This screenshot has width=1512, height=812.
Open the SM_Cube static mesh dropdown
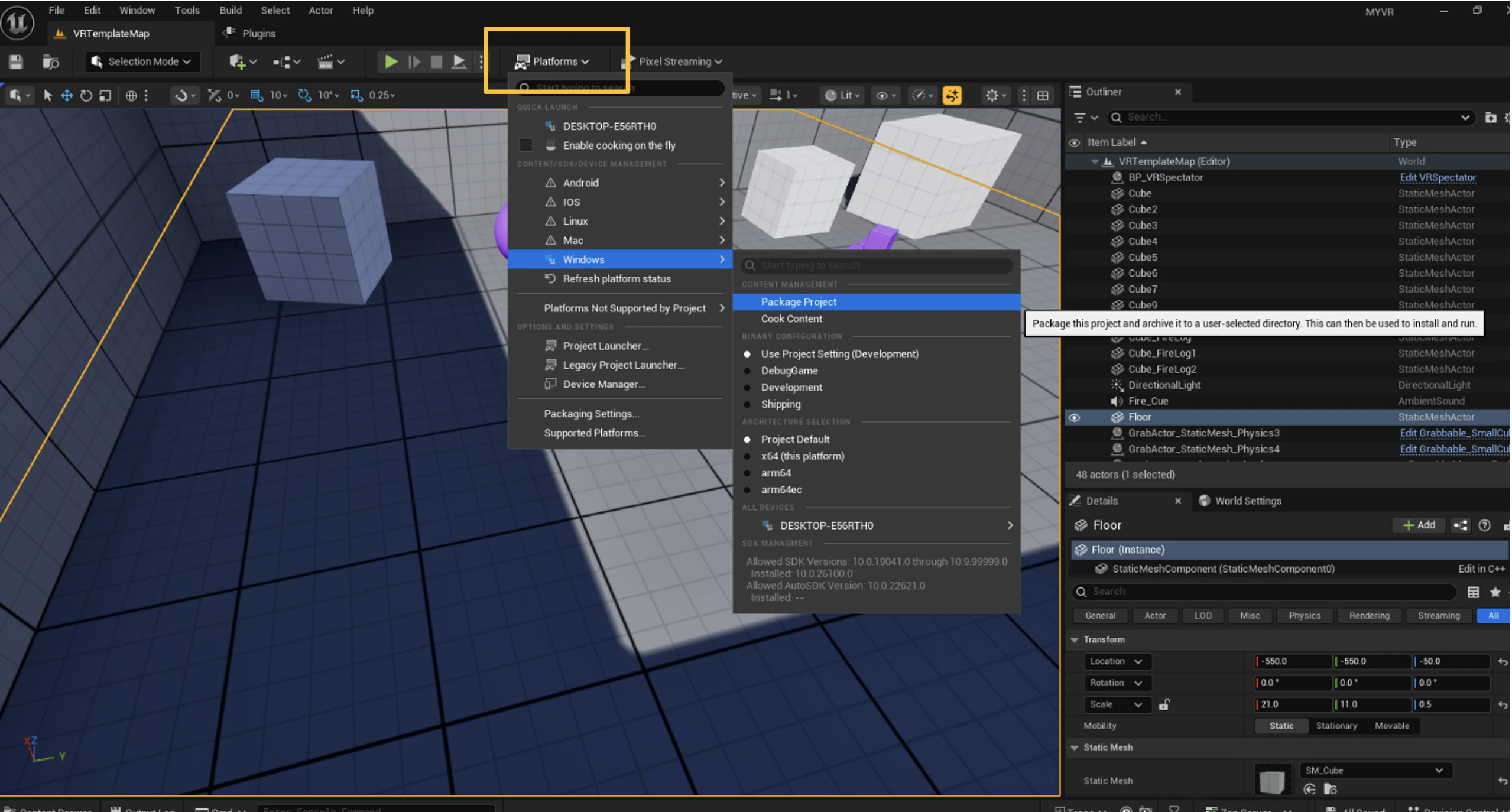1375,771
